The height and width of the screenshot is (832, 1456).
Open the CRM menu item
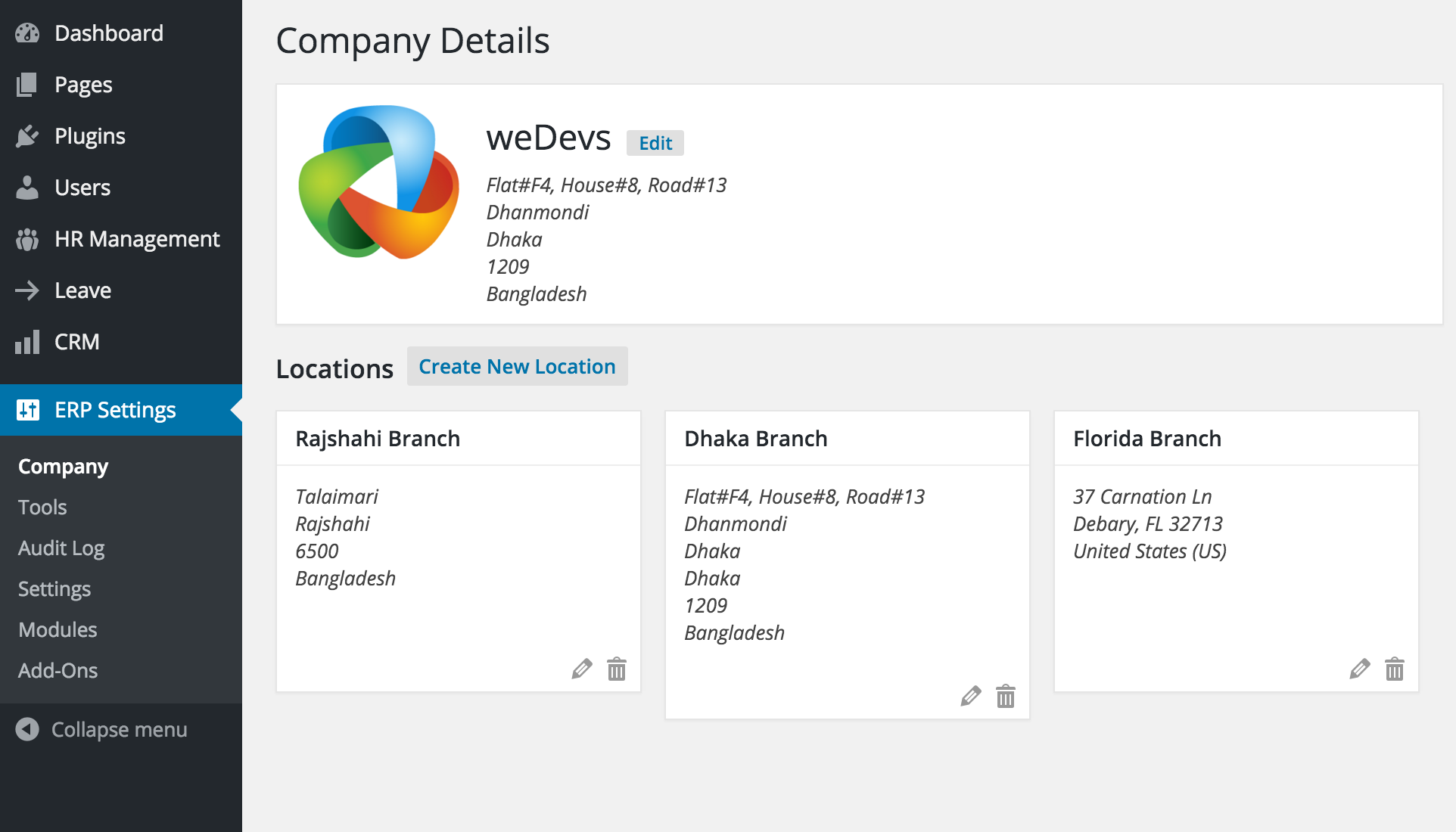point(121,342)
